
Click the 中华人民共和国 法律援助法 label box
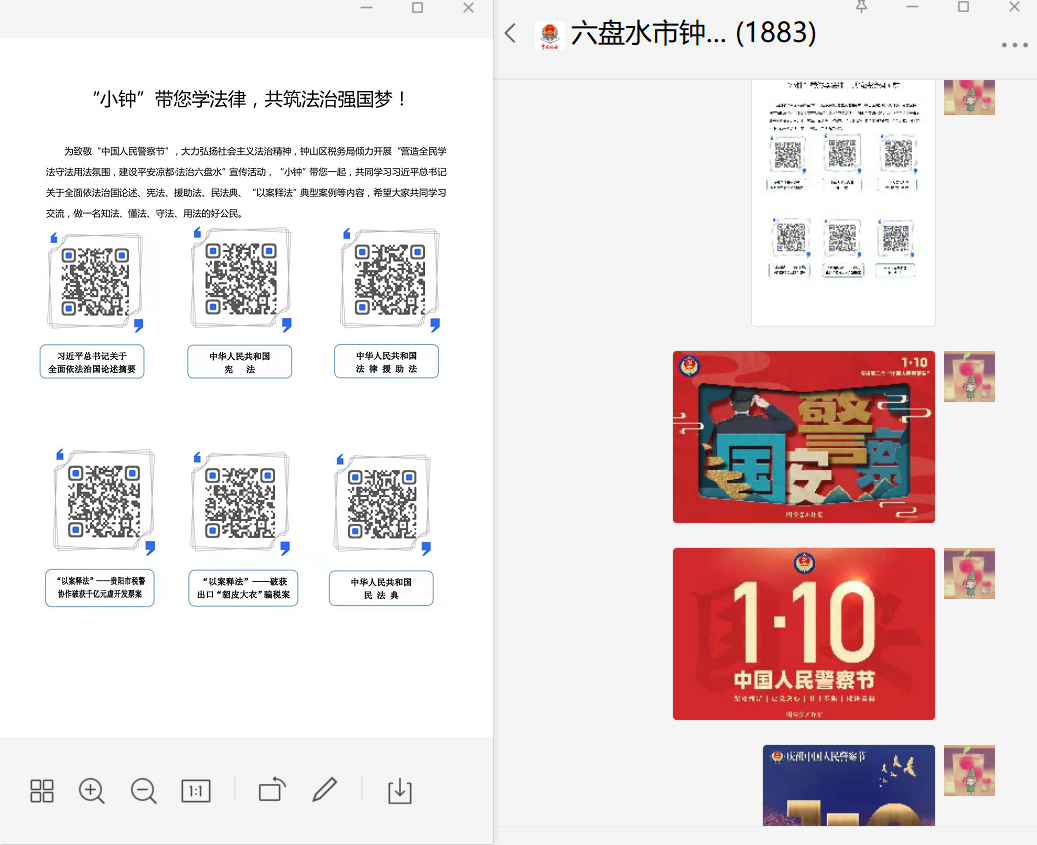[x=386, y=361]
